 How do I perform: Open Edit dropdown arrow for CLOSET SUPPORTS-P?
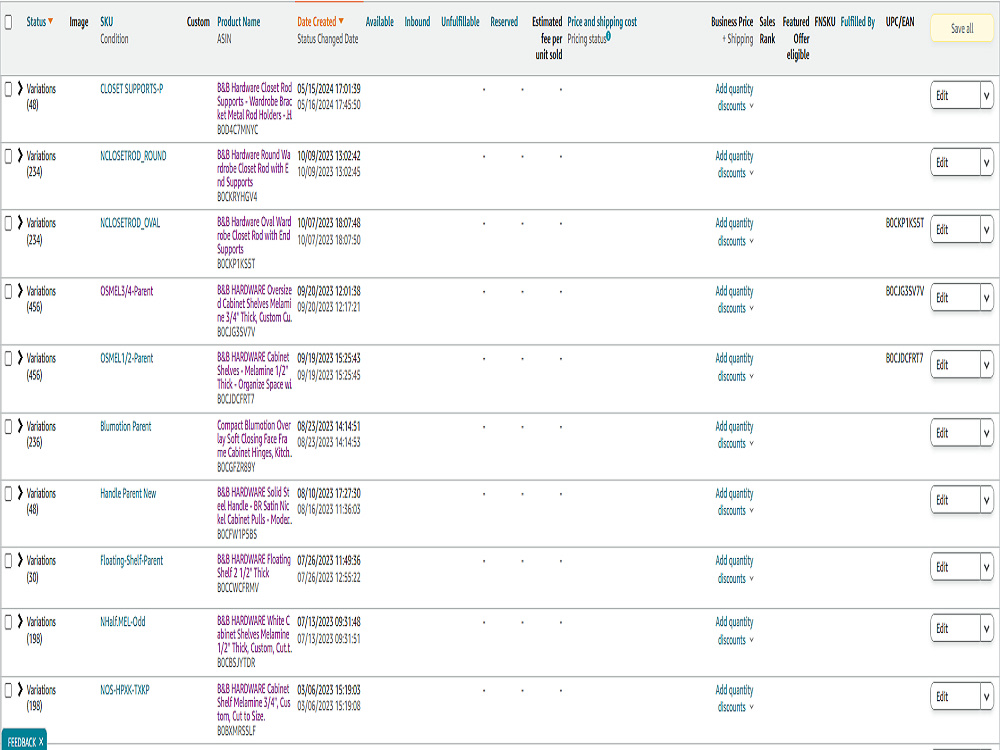986,96
